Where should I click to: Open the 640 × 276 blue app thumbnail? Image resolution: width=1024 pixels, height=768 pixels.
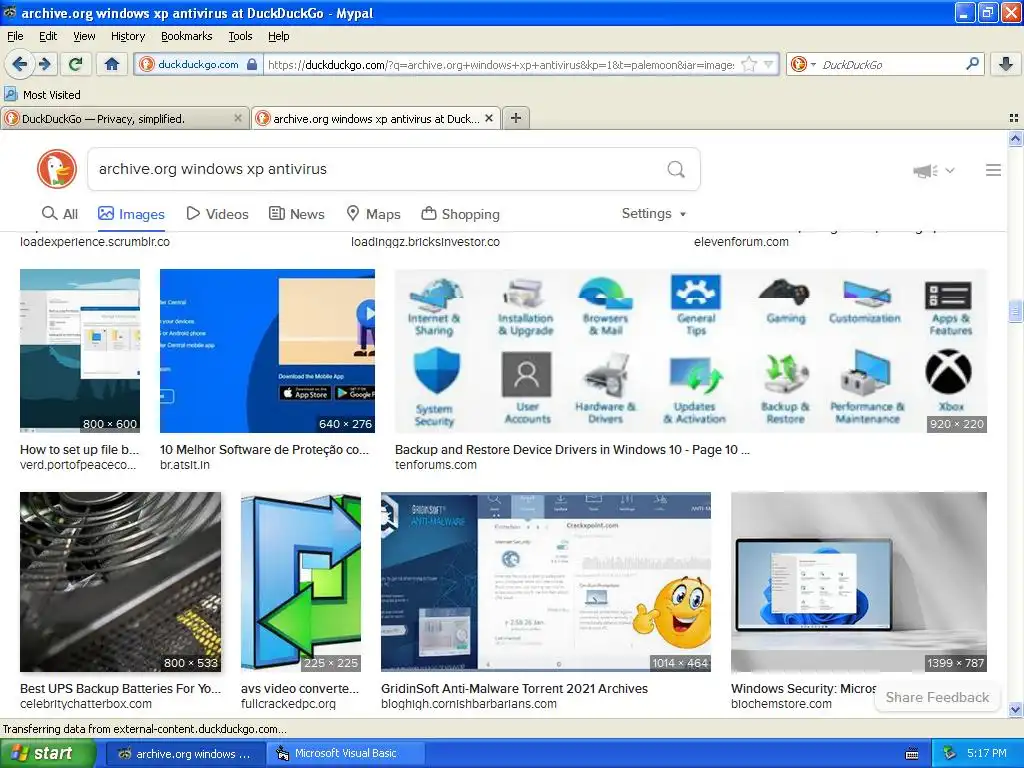click(x=267, y=351)
